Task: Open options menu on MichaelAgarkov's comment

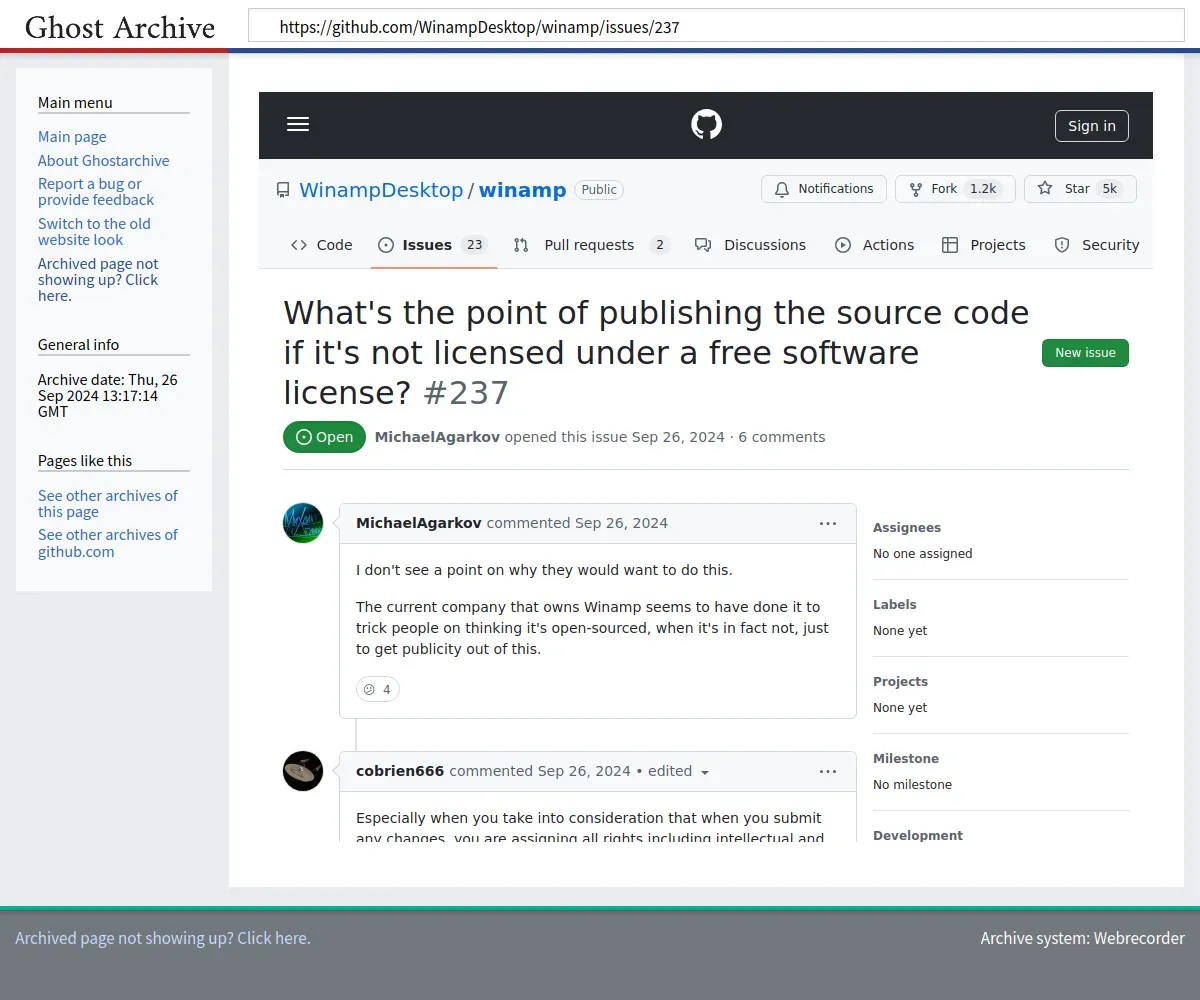Action: 828,523
